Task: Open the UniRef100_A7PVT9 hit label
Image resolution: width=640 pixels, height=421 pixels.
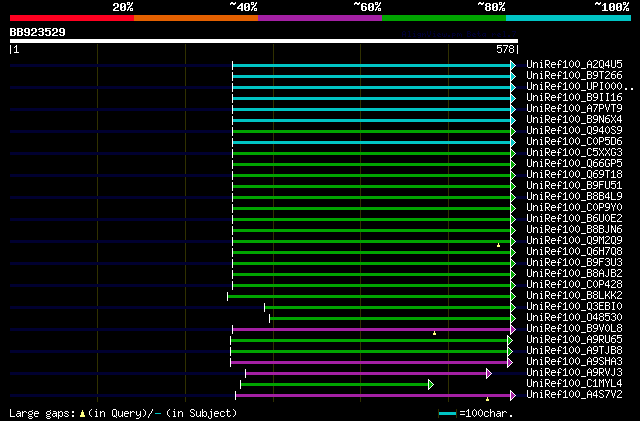Action: coord(574,108)
